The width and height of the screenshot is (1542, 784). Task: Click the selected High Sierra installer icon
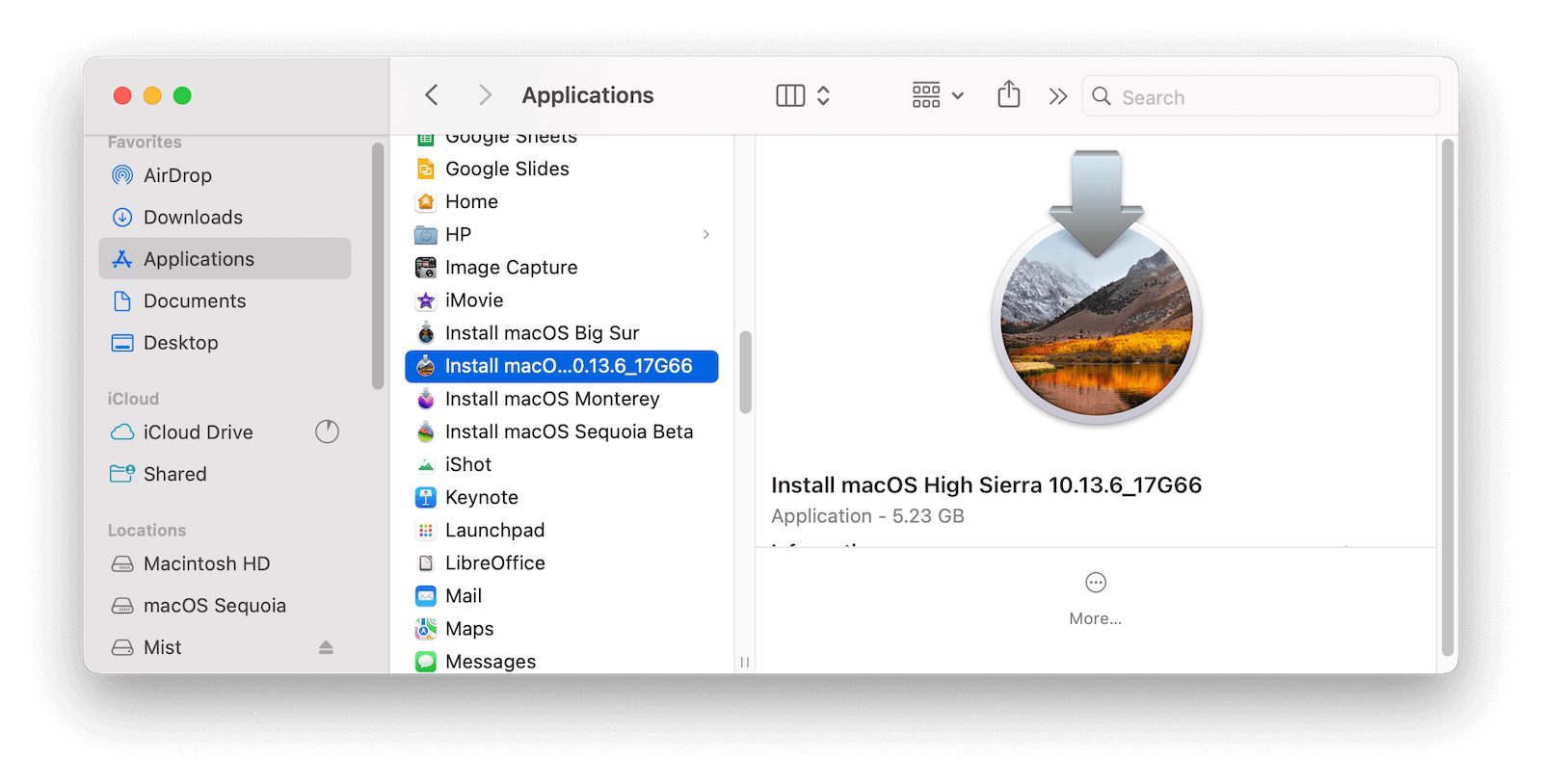pos(425,366)
